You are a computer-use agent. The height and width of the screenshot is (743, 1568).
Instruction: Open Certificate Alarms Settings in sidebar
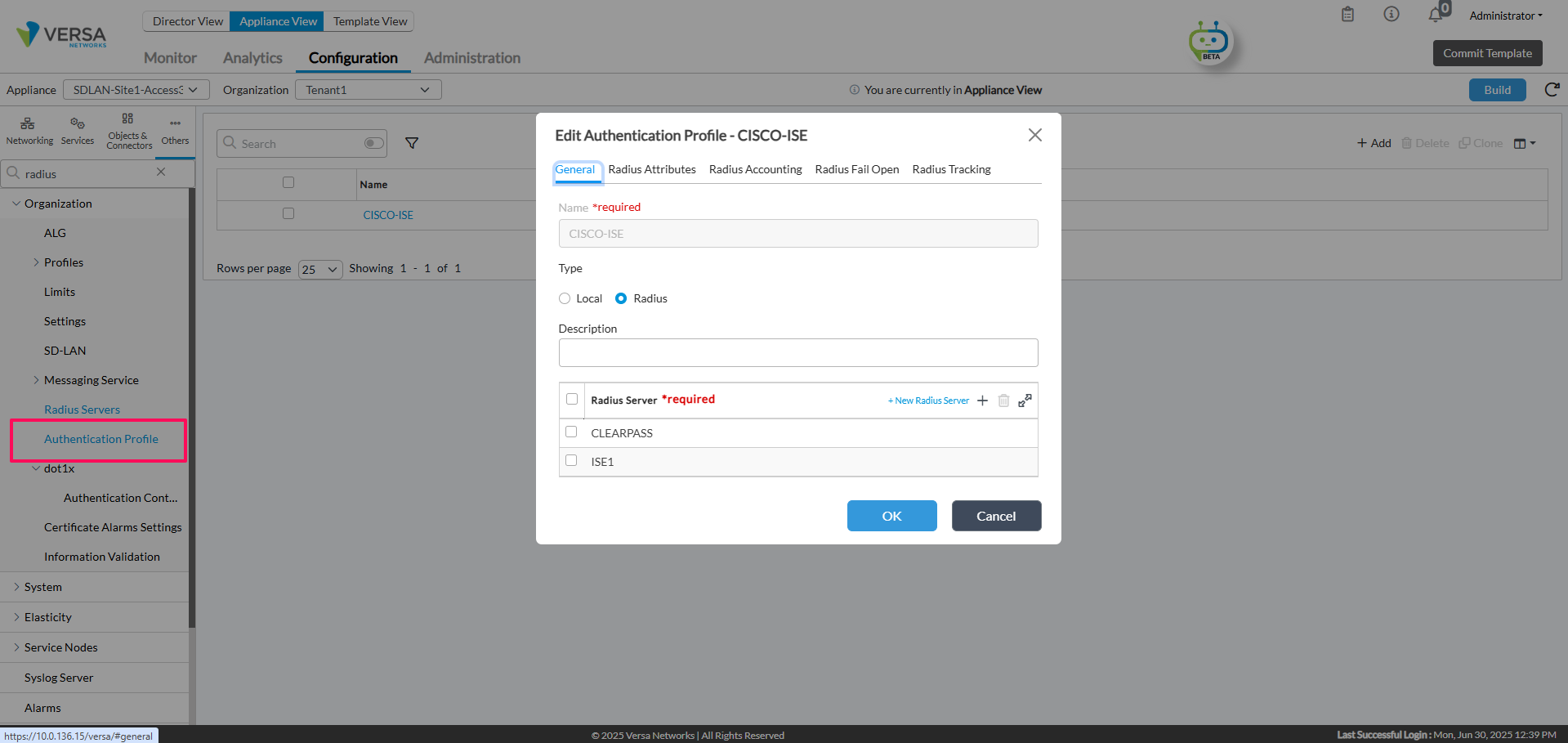113,527
